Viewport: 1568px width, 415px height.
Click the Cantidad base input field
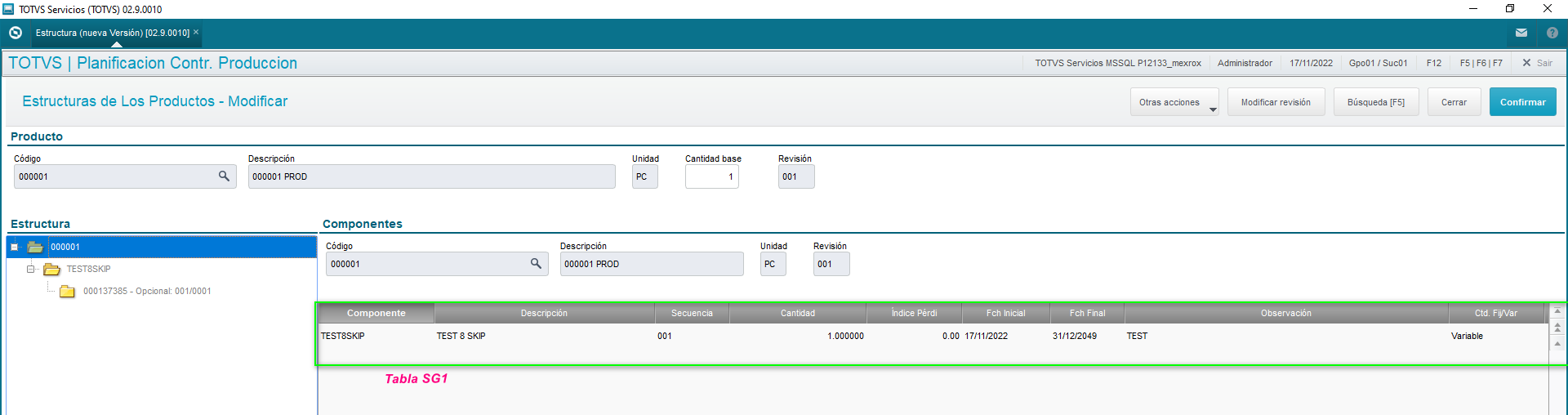click(711, 176)
